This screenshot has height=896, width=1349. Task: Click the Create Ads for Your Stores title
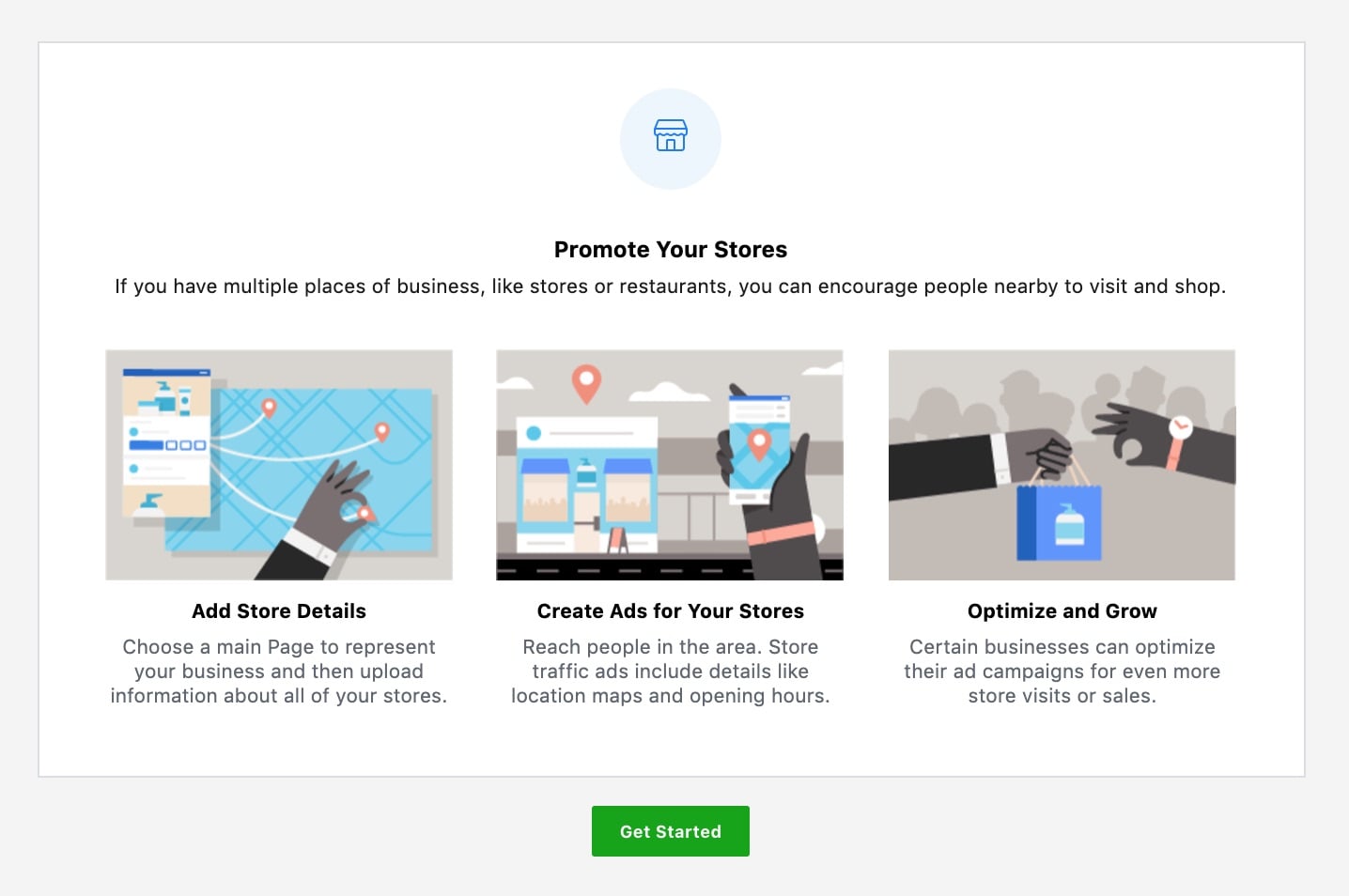click(x=671, y=611)
